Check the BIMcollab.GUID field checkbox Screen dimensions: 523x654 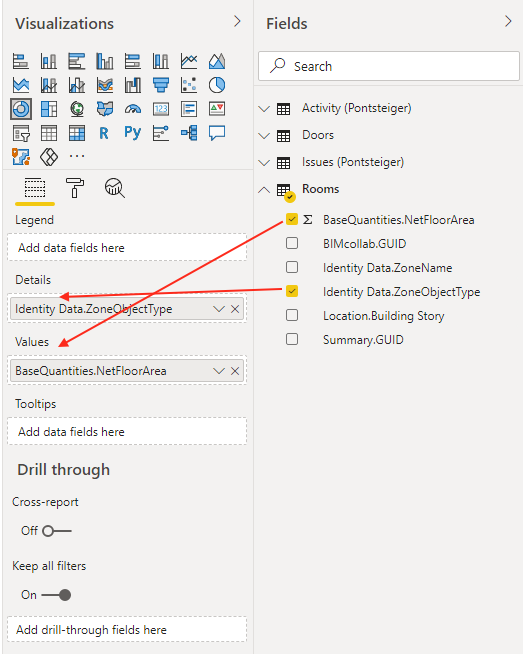[292, 243]
